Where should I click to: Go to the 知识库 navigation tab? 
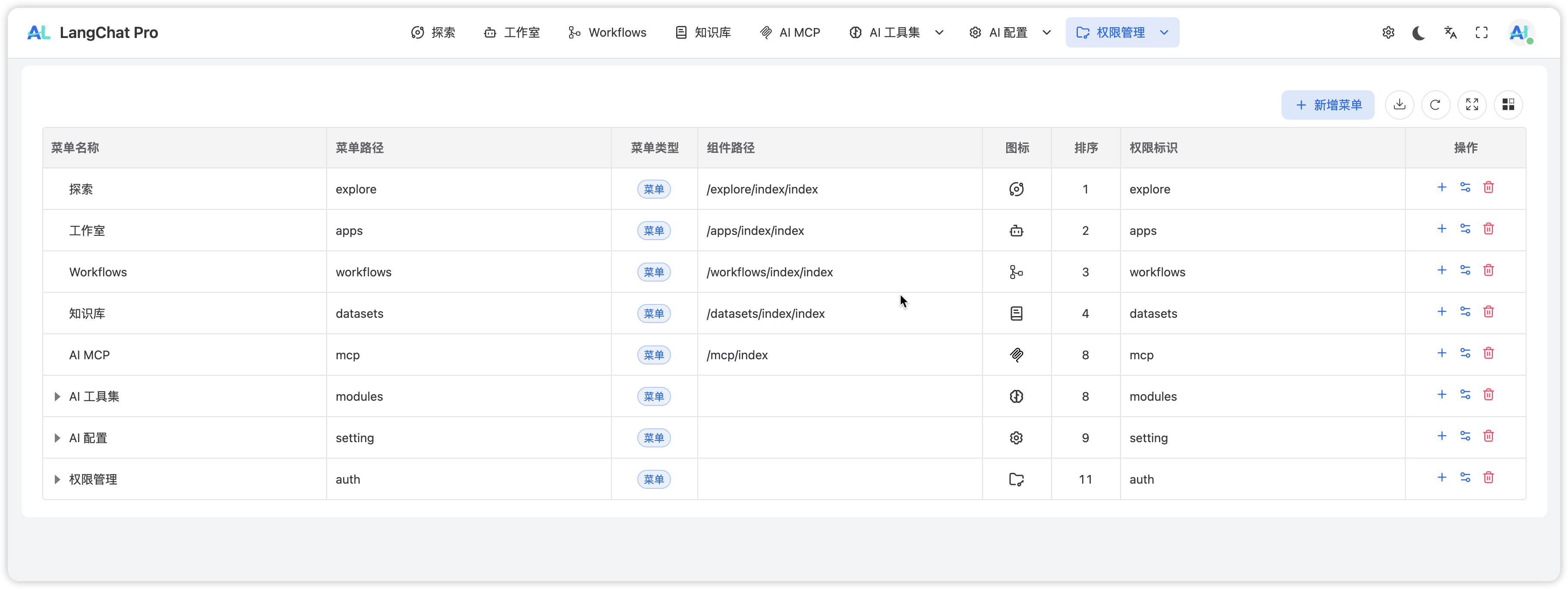coord(703,33)
